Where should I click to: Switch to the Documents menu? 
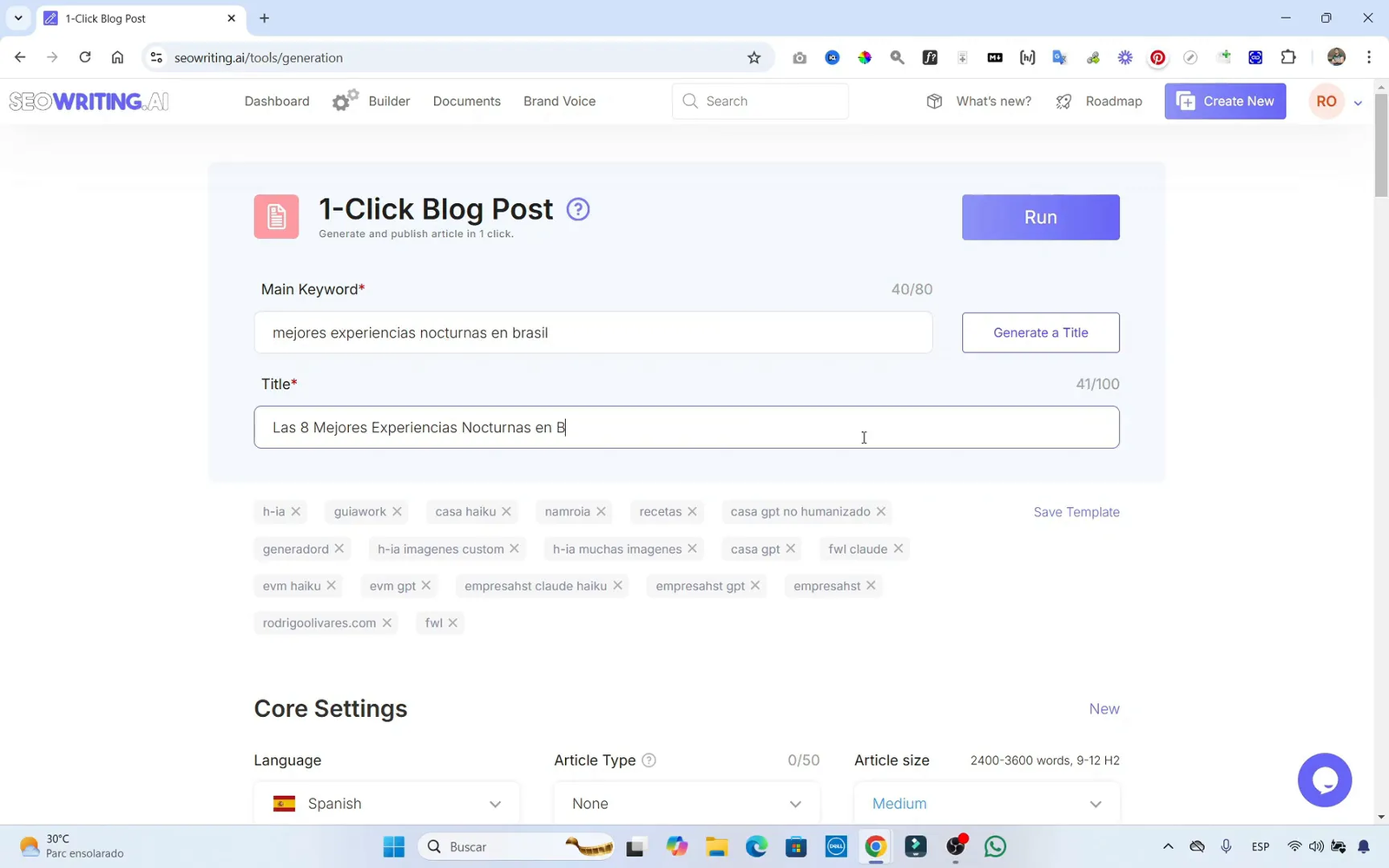[x=466, y=101]
